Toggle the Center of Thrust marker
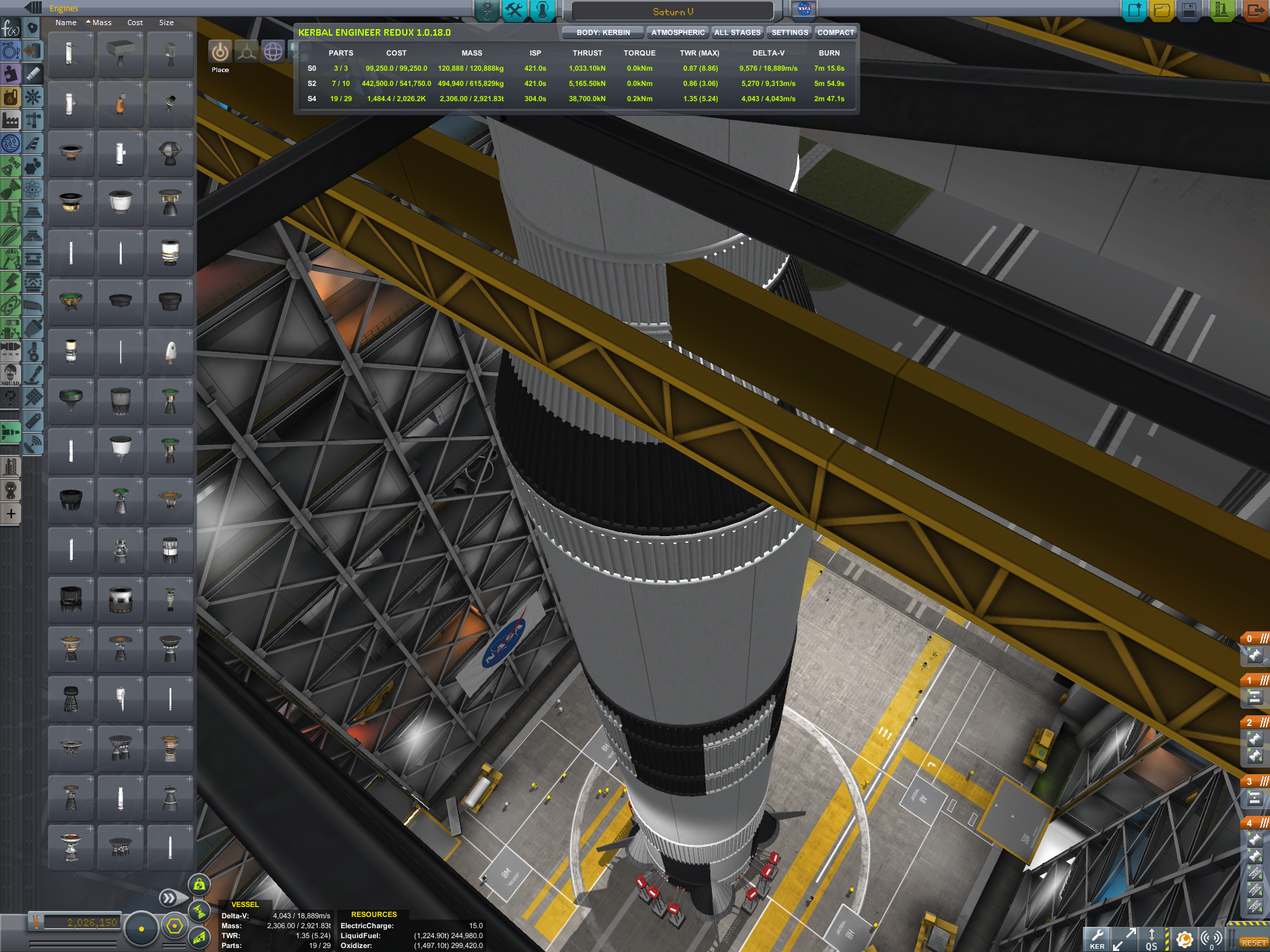 tap(199, 911)
